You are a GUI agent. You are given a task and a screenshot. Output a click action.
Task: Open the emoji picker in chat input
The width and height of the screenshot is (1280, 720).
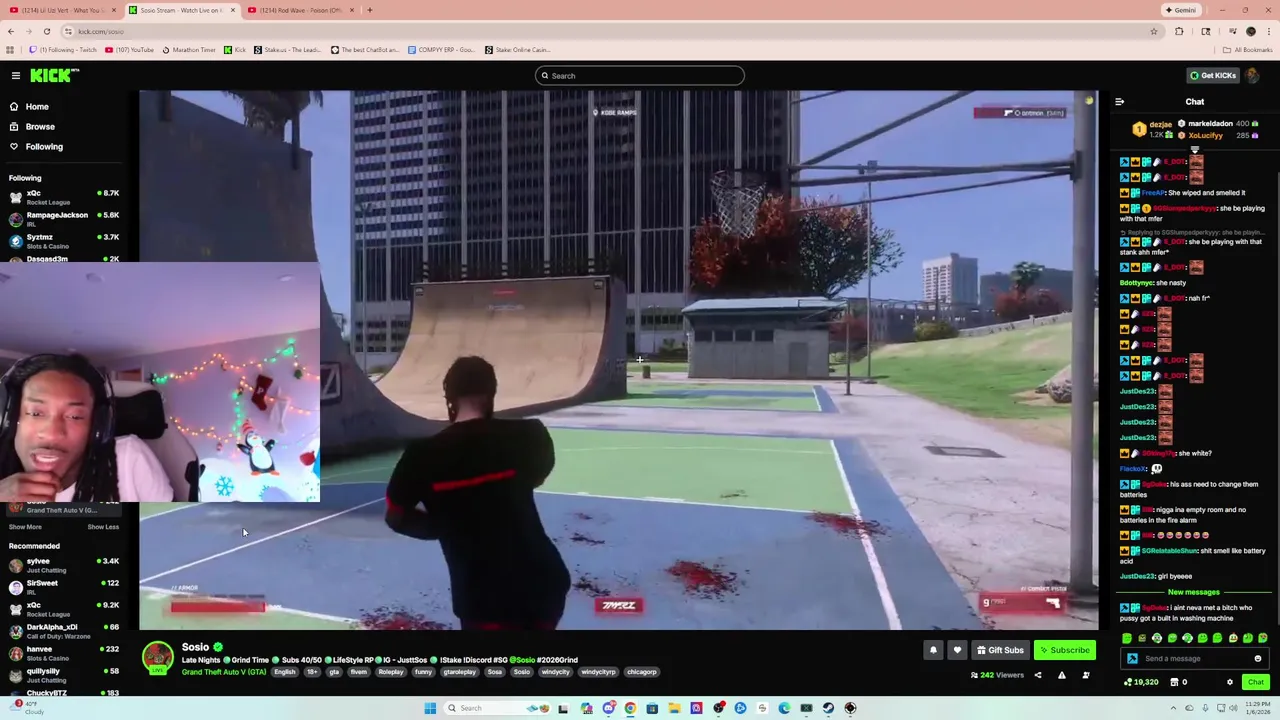(x=1258, y=658)
